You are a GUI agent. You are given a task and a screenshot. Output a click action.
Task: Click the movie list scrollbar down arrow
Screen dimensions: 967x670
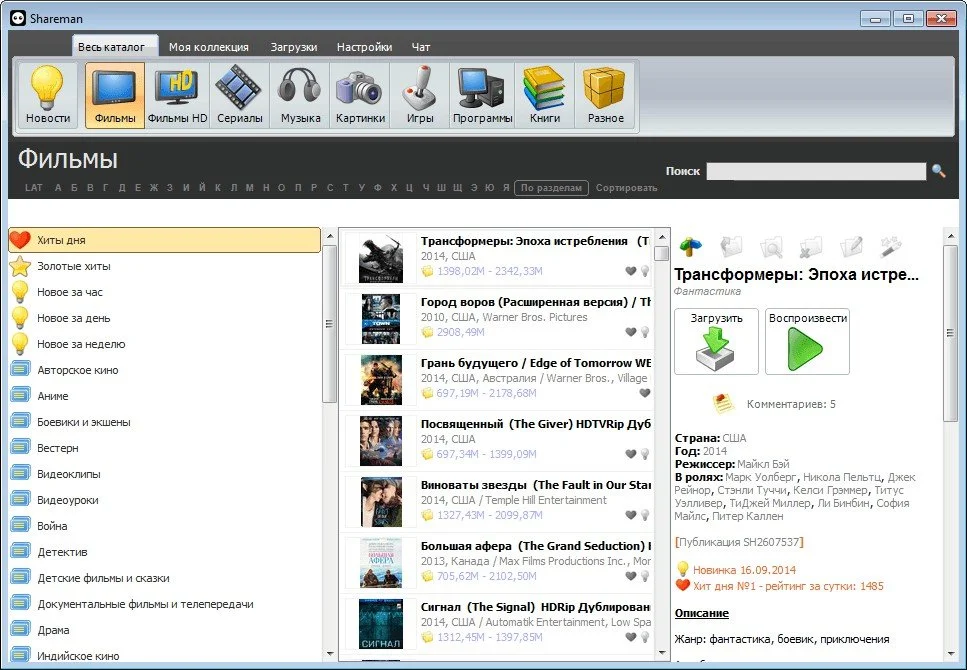tap(662, 652)
